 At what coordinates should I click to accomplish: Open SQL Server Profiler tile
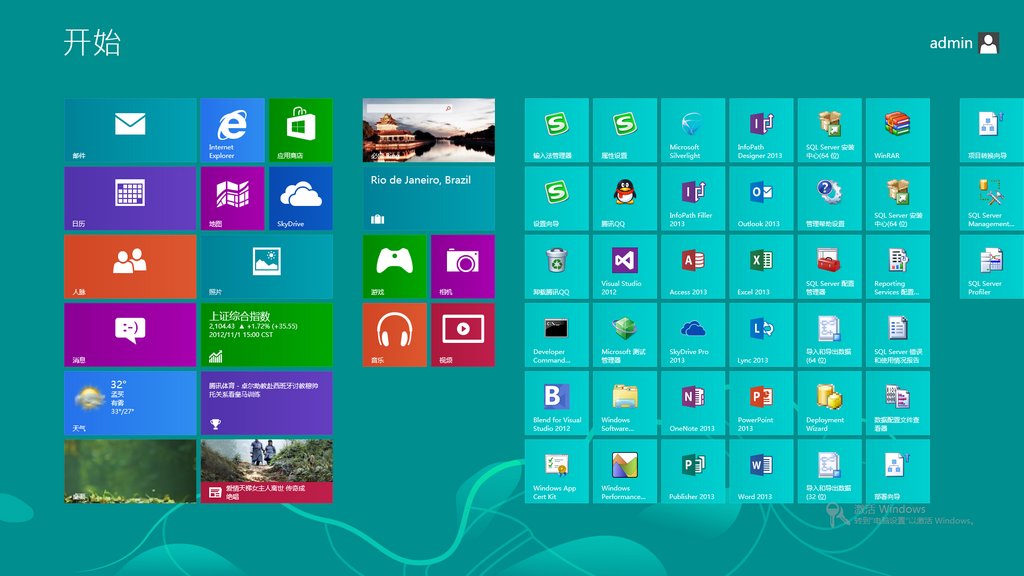coord(991,266)
